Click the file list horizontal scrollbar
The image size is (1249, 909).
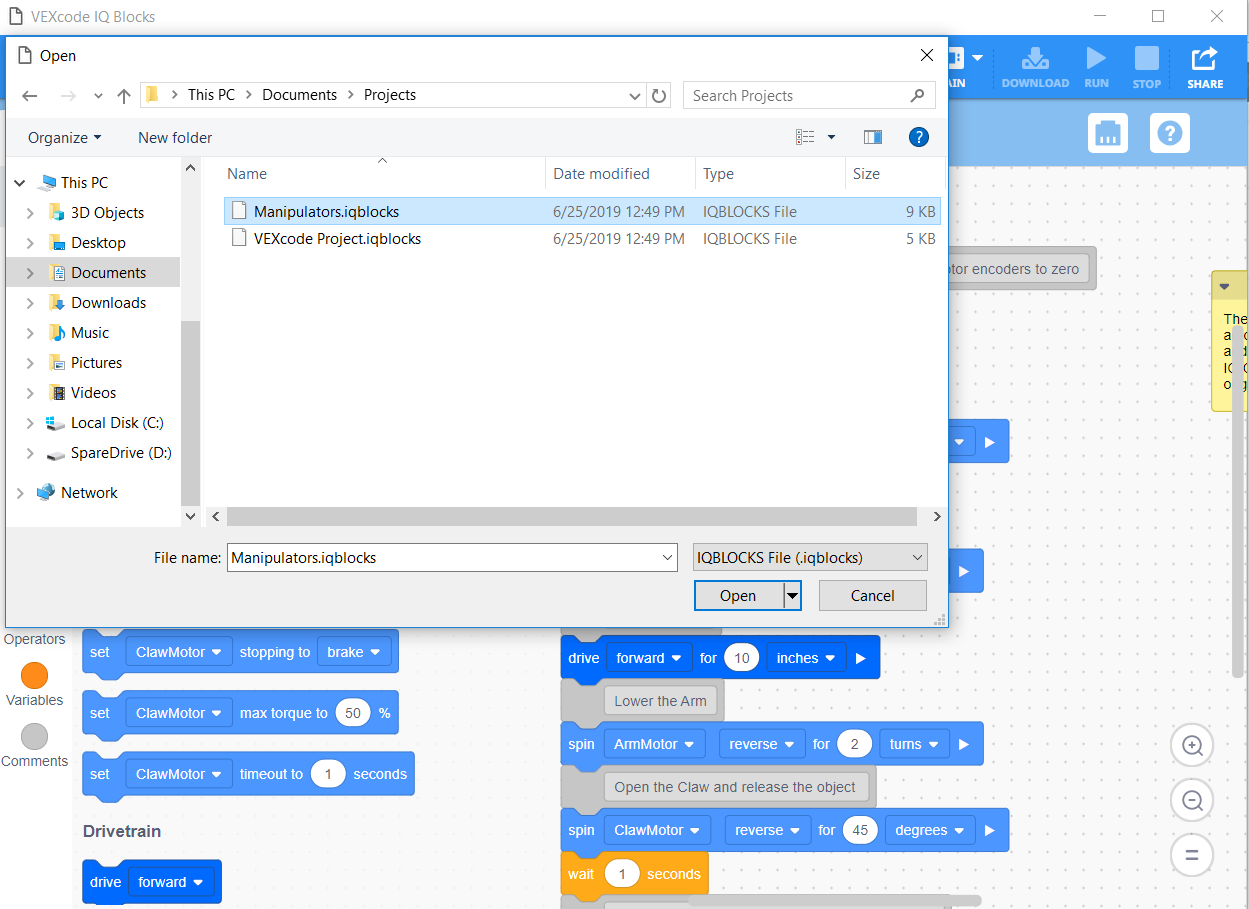(x=571, y=517)
